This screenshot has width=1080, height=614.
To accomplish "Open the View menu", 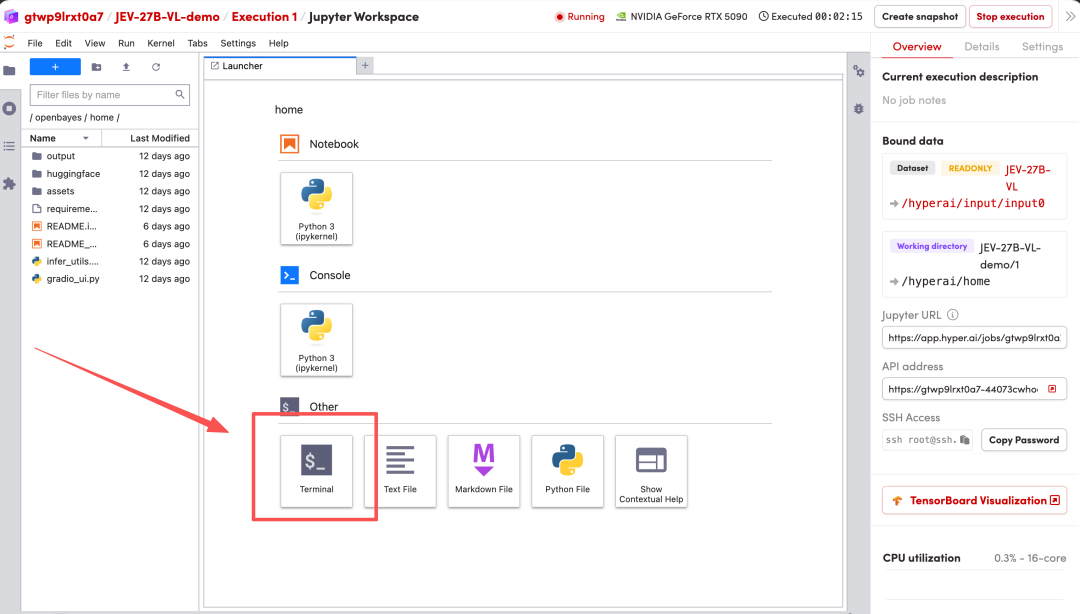I will coord(95,43).
